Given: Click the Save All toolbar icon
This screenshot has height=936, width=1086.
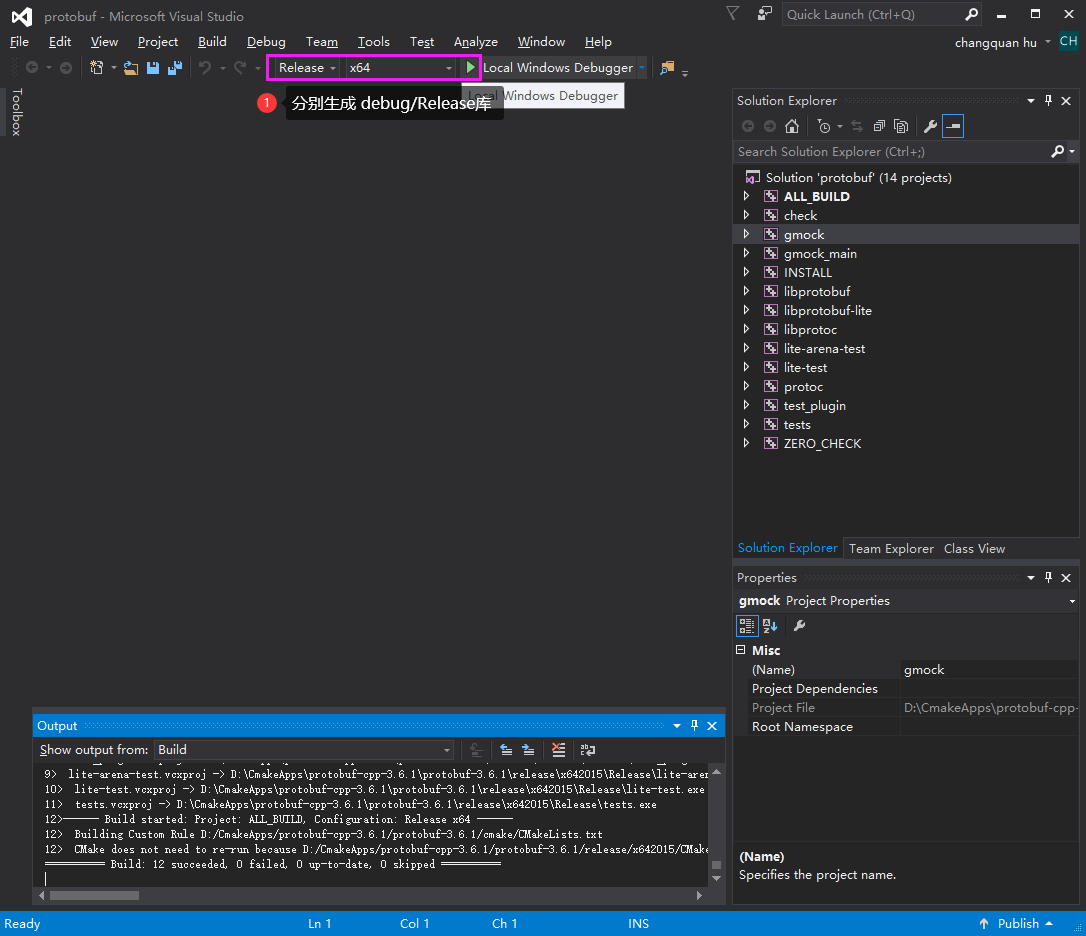Looking at the screenshot, I should (x=175, y=67).
